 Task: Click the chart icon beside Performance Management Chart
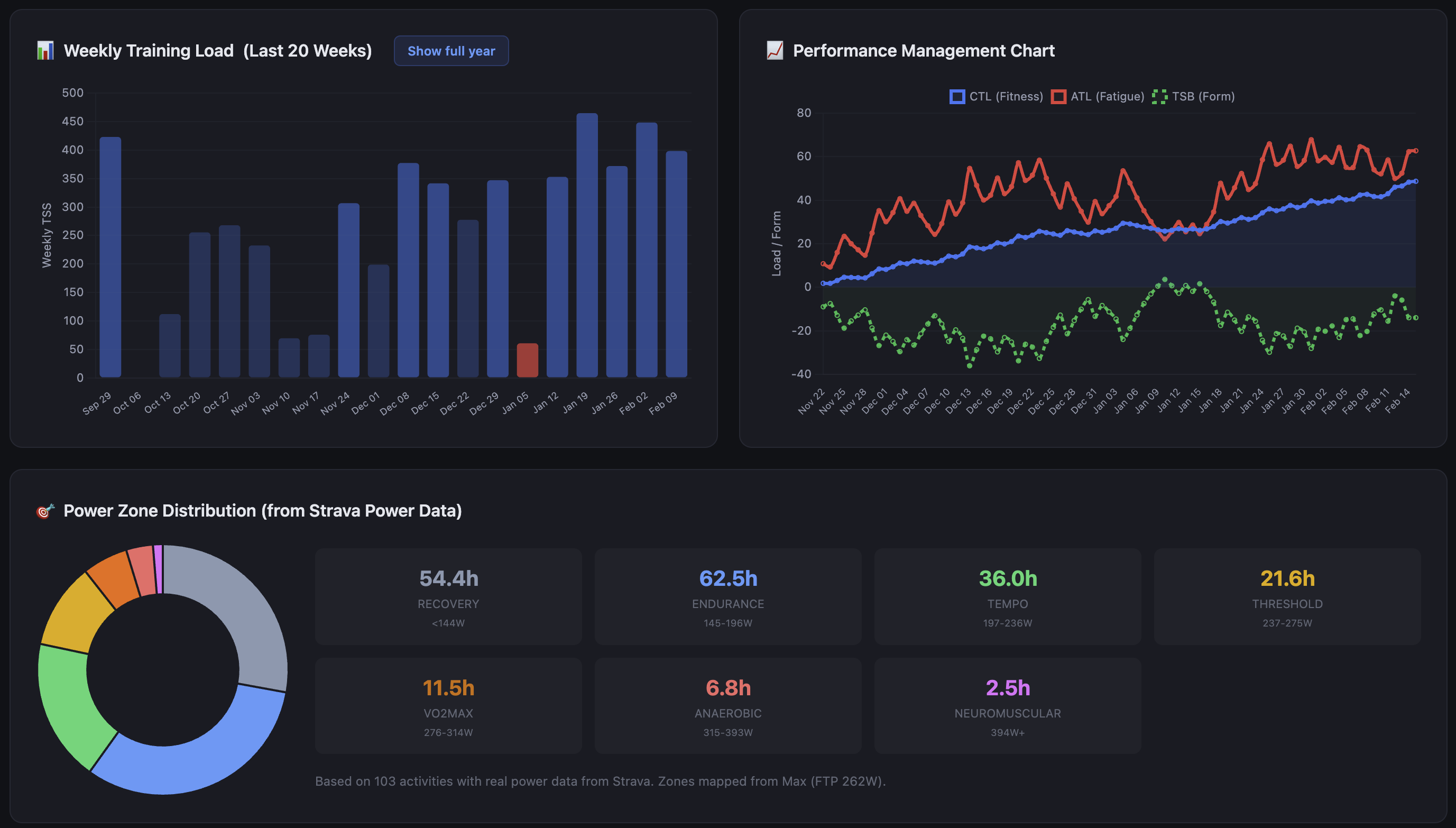coord(774,51)
